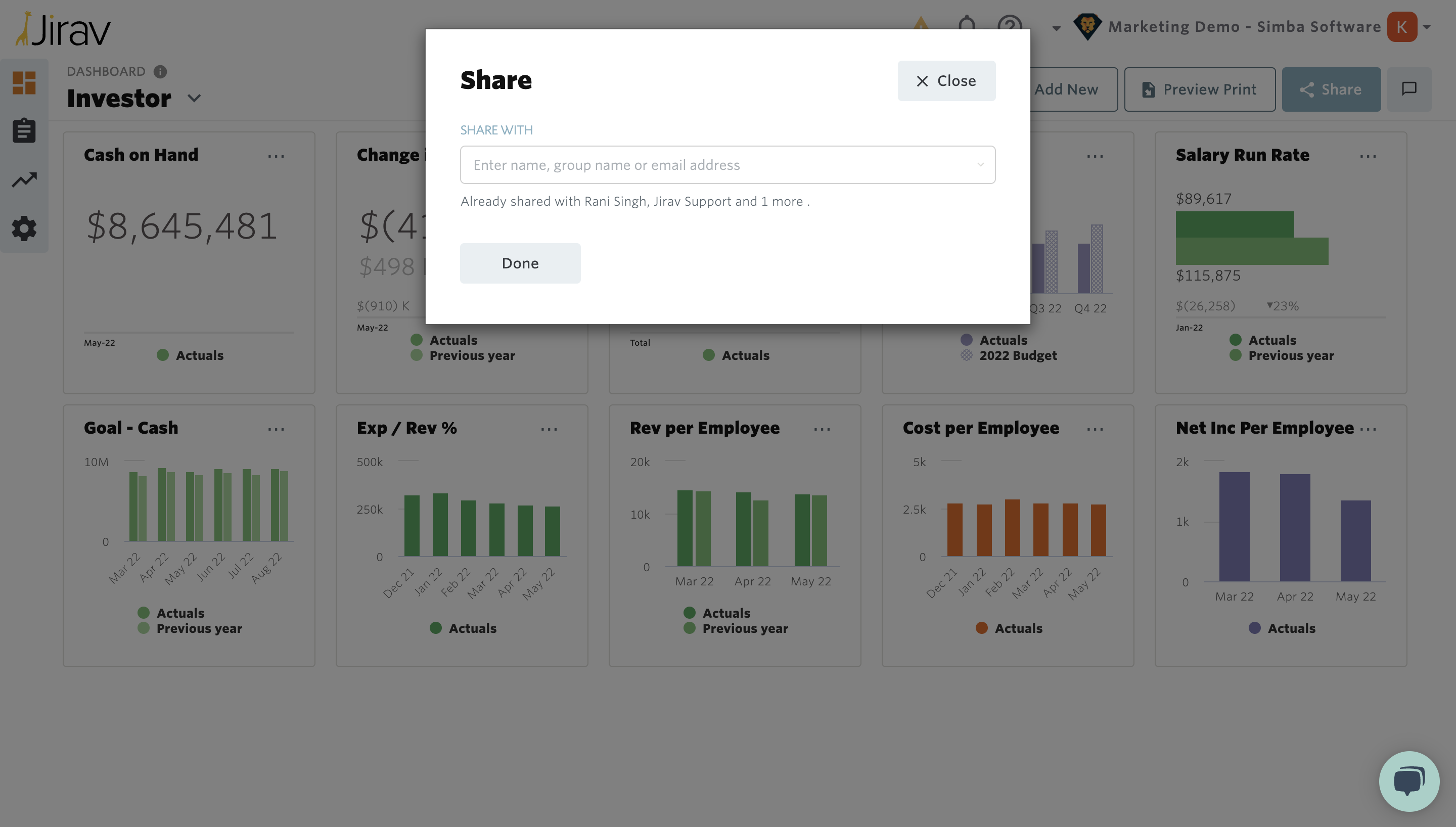Expand the Share With dropdown arrow

pos(980,165)
